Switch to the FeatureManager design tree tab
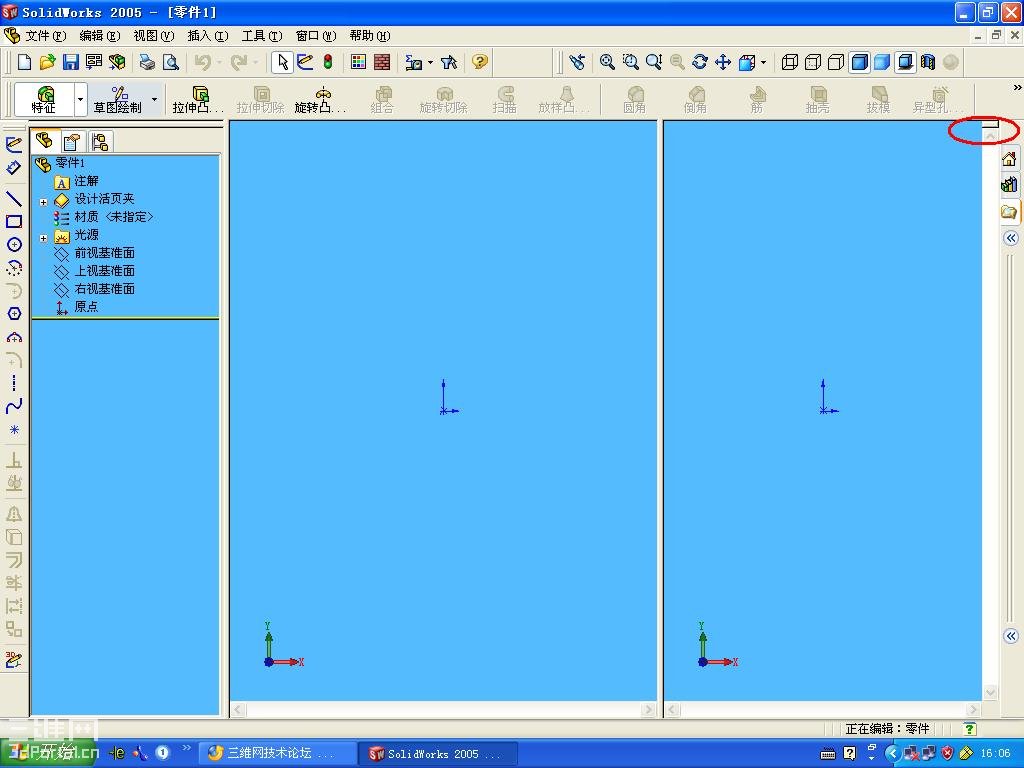The width and height of the screenshot is (1024, 768). click(x=44, y=140)
